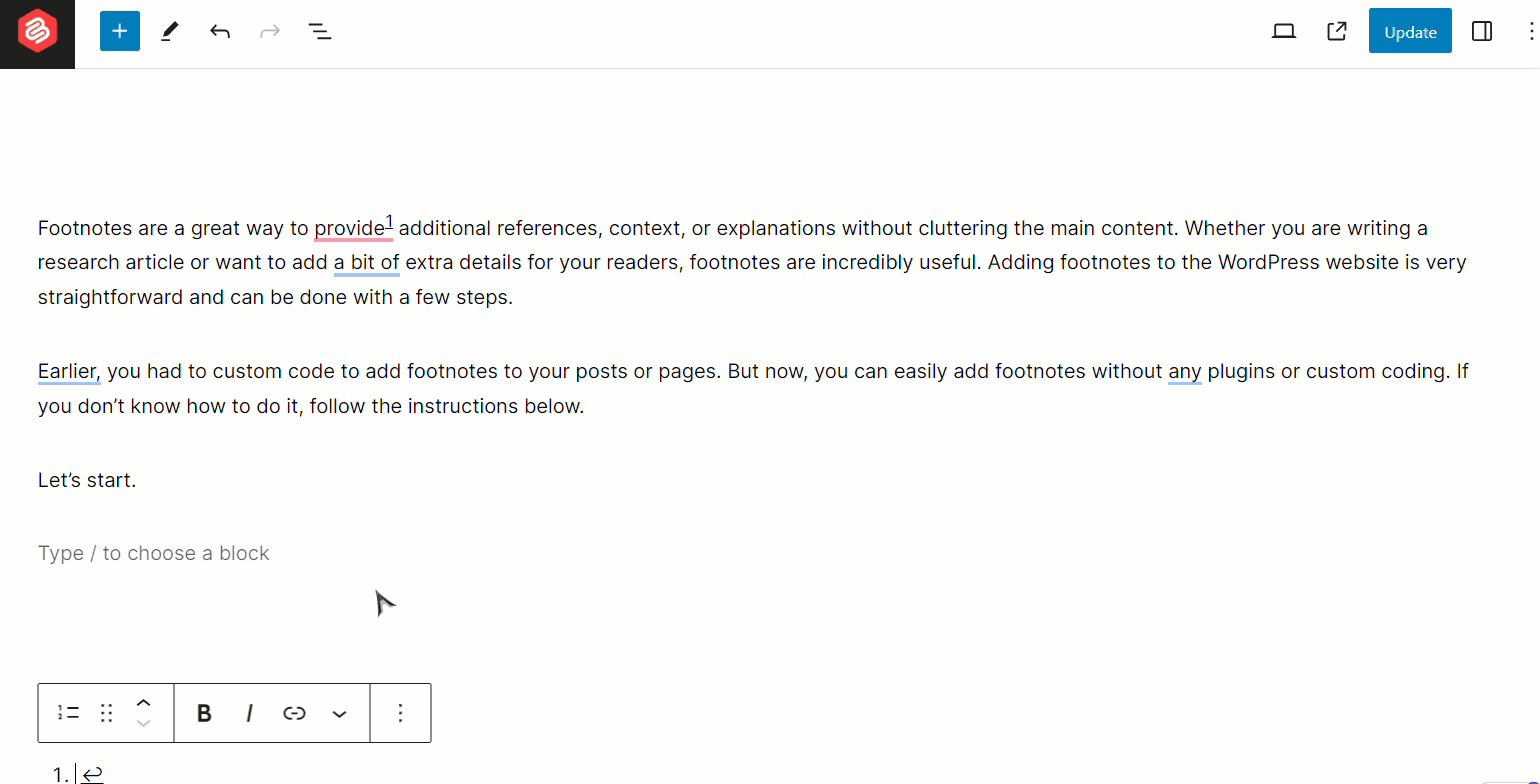Click the Update button
Viewport: 1540px width, 784px height.
pyautogui.click(x=1410, y=31)
